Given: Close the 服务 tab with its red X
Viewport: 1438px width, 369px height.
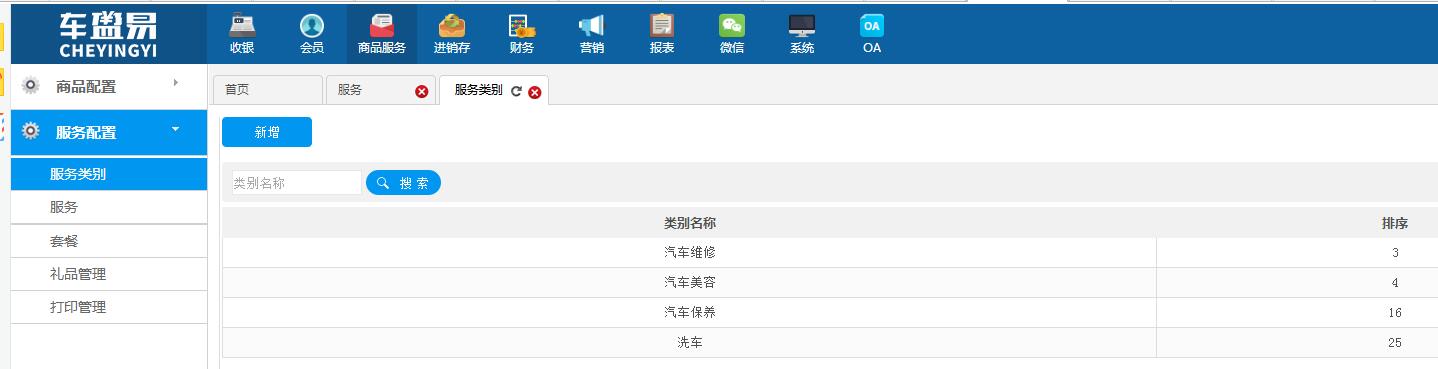Looking at the screenshot, I should point(422,91).
